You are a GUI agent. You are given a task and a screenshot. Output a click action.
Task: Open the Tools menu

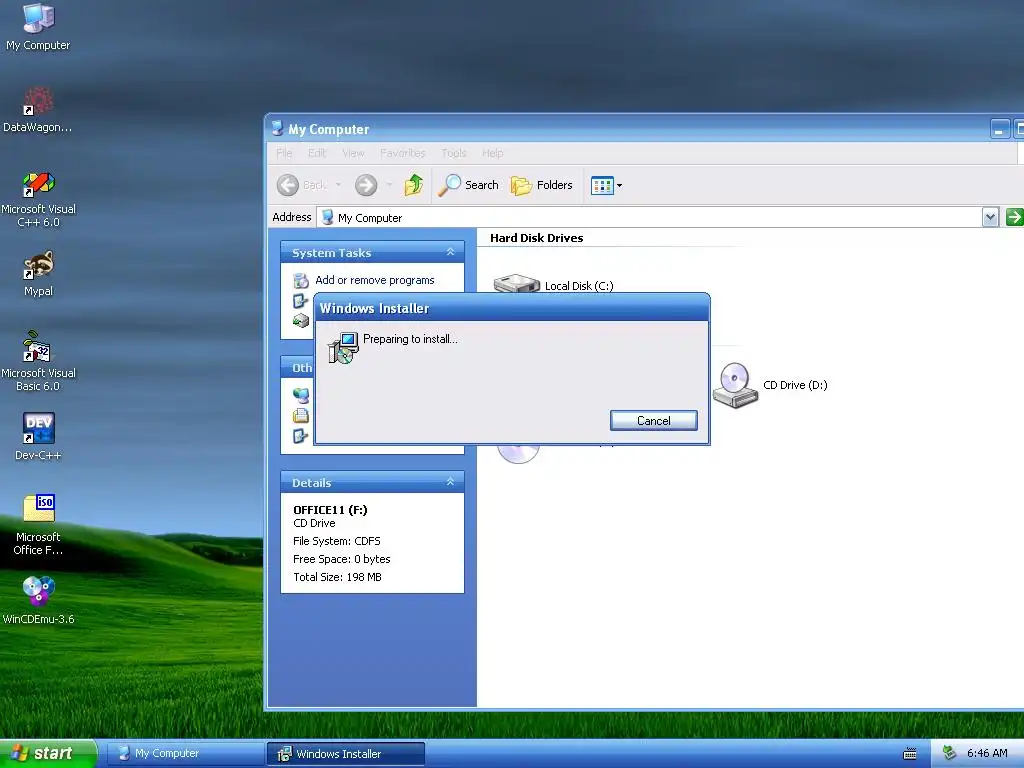click(x=453, y=153)
